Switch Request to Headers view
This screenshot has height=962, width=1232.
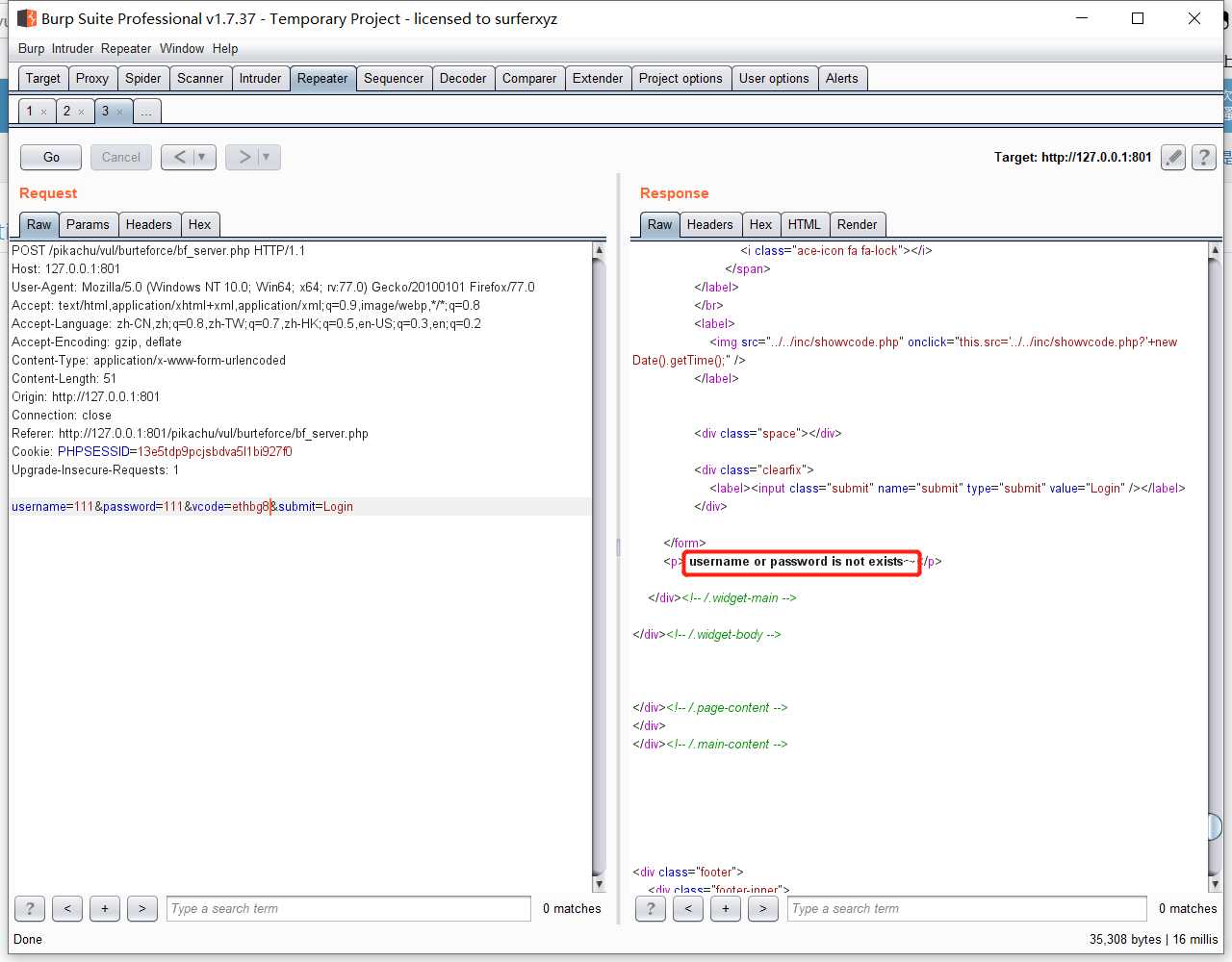(x=148, y=224)
